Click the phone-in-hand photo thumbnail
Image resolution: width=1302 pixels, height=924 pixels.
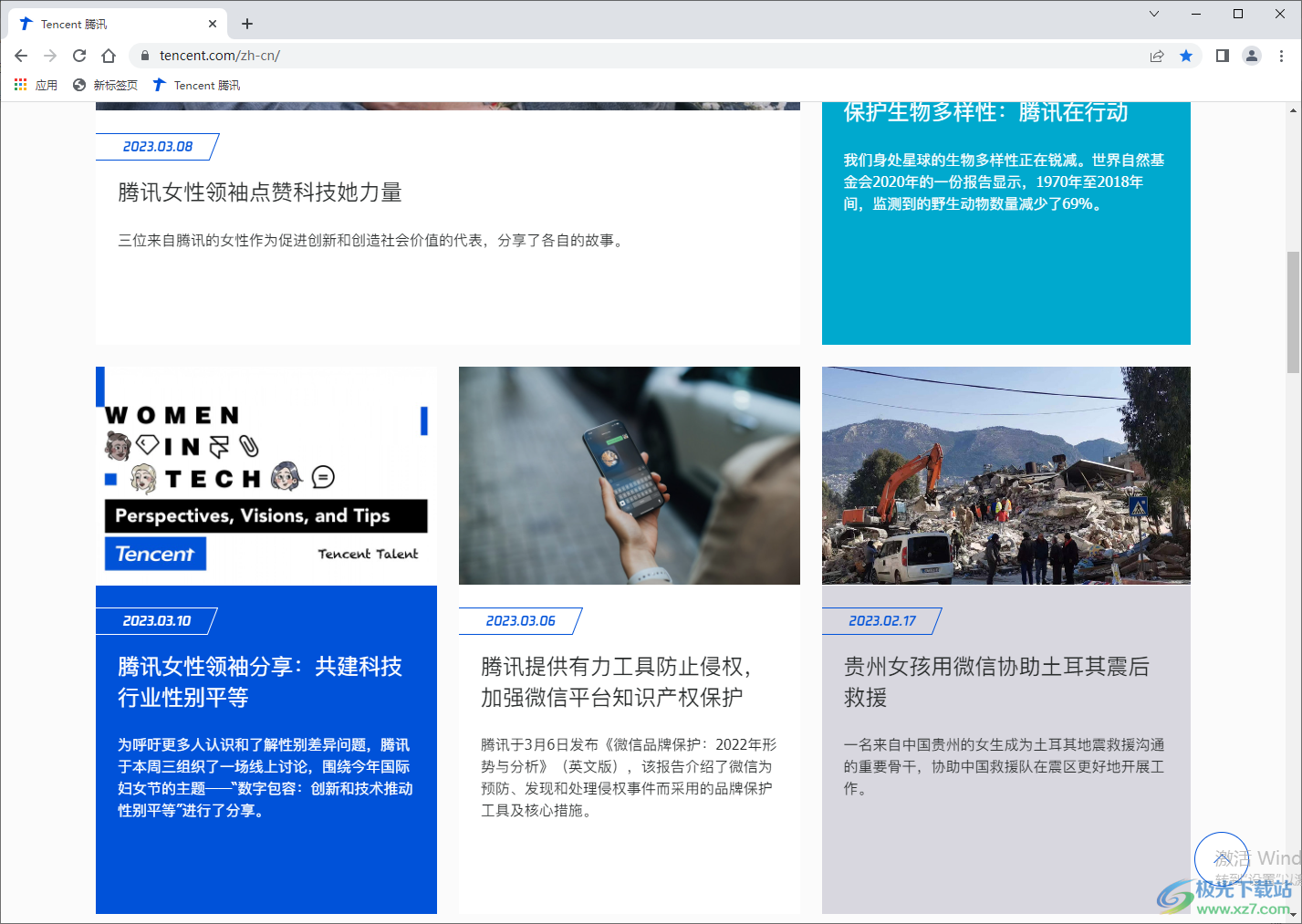click(630, 475)
